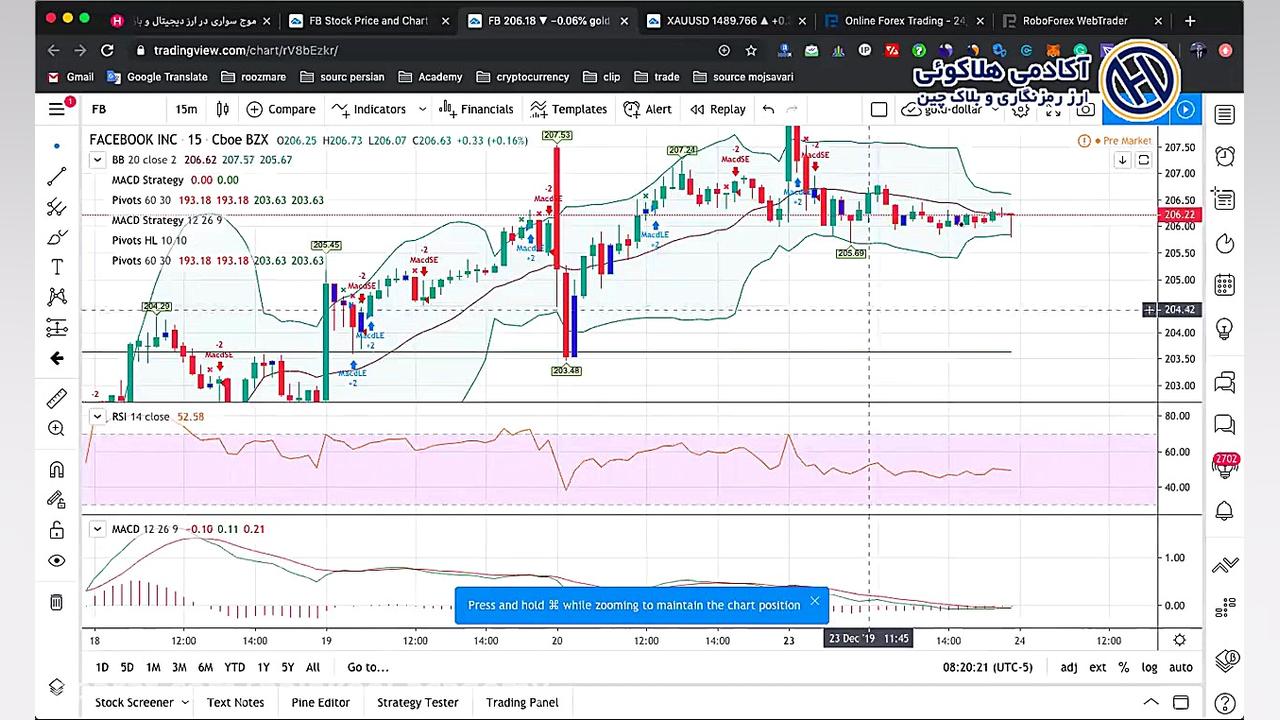Image resolution: width=1280 pixels, height=720 pixels.
Task: Open the Stock Screener dropdown arrow
Action: click(183, 702)
